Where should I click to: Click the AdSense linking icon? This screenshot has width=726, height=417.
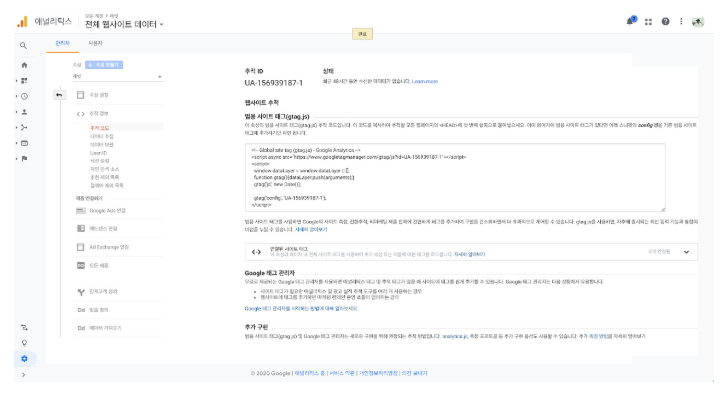pyautogui.click(x=81, y=229)
